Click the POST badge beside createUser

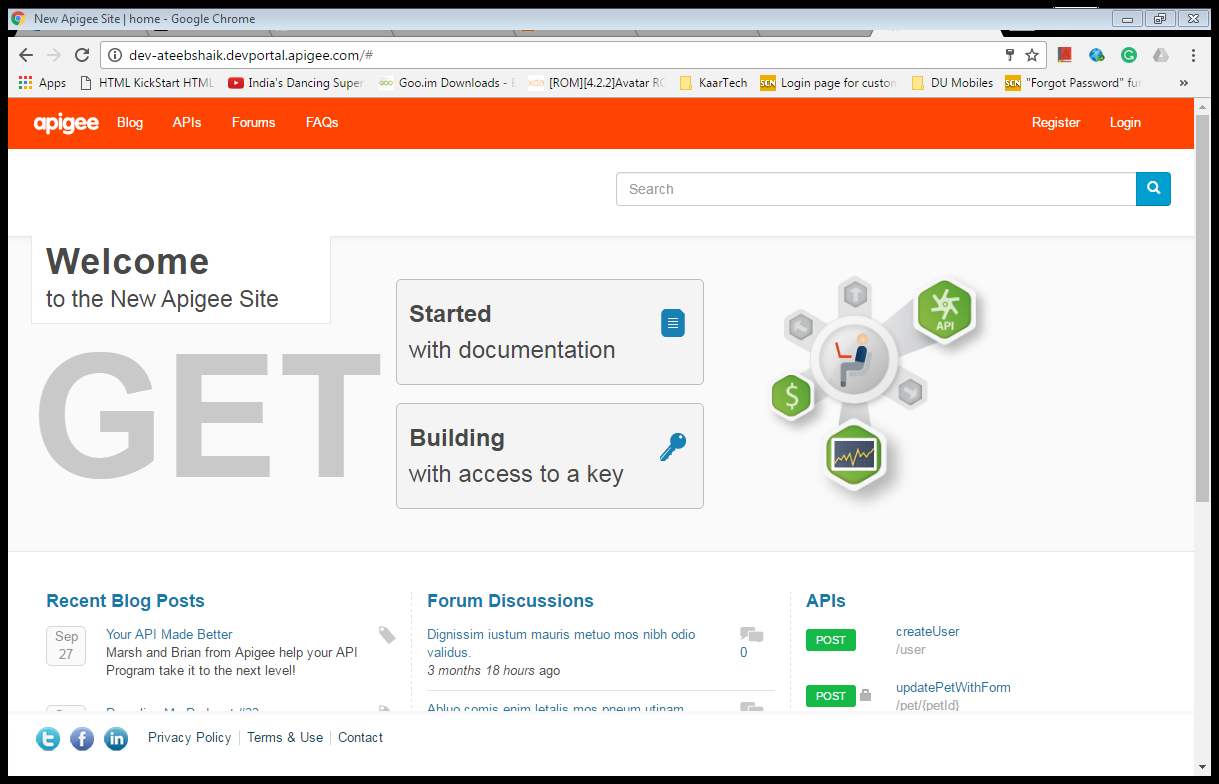[x=831, y=641]
